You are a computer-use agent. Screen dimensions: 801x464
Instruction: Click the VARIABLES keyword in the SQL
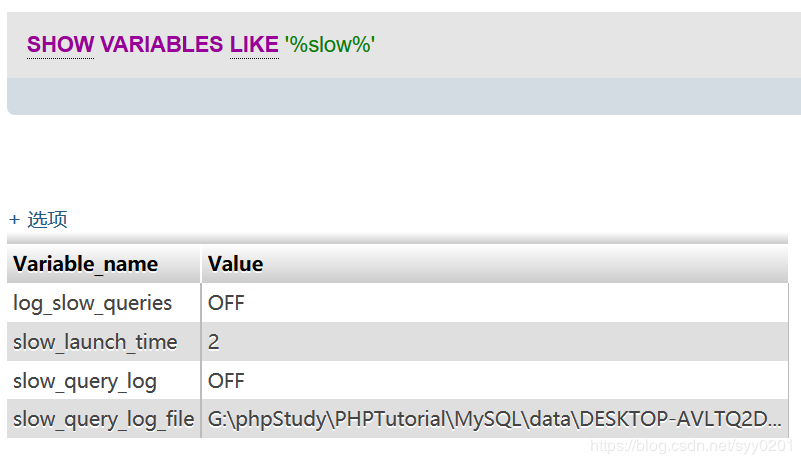tap(161, 44)
